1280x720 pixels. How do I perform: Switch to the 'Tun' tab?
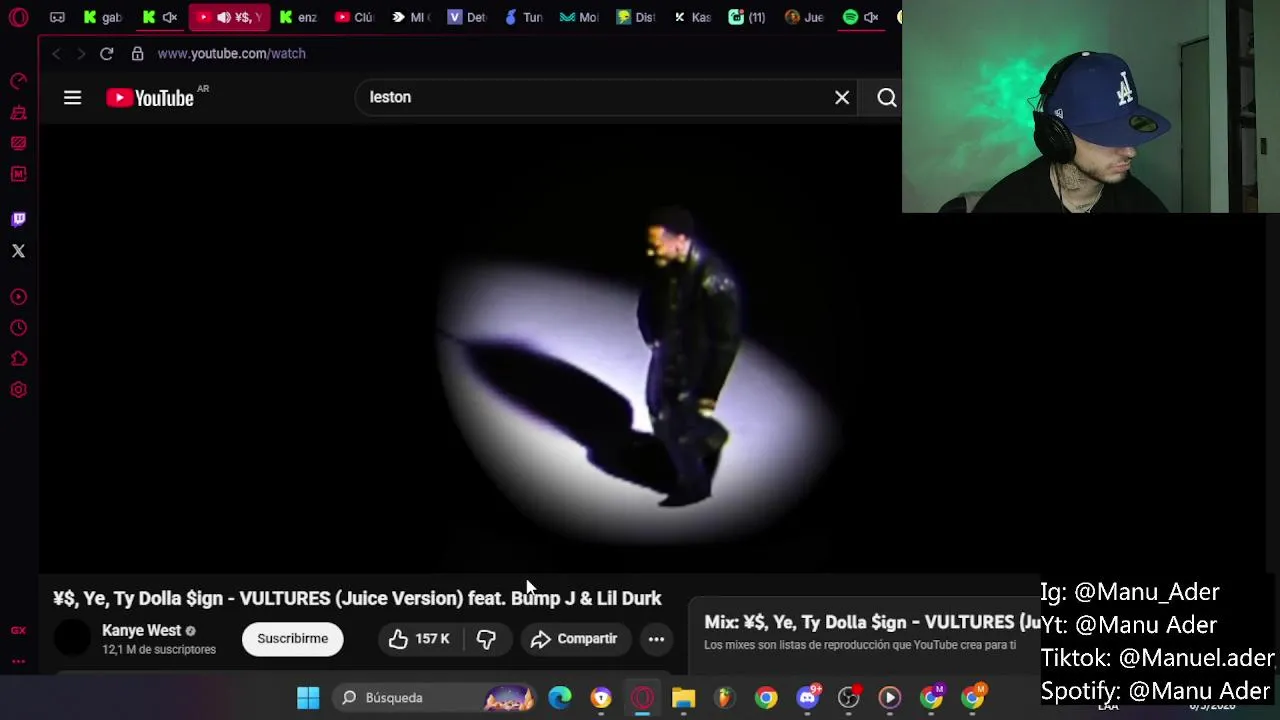[523, 17]
